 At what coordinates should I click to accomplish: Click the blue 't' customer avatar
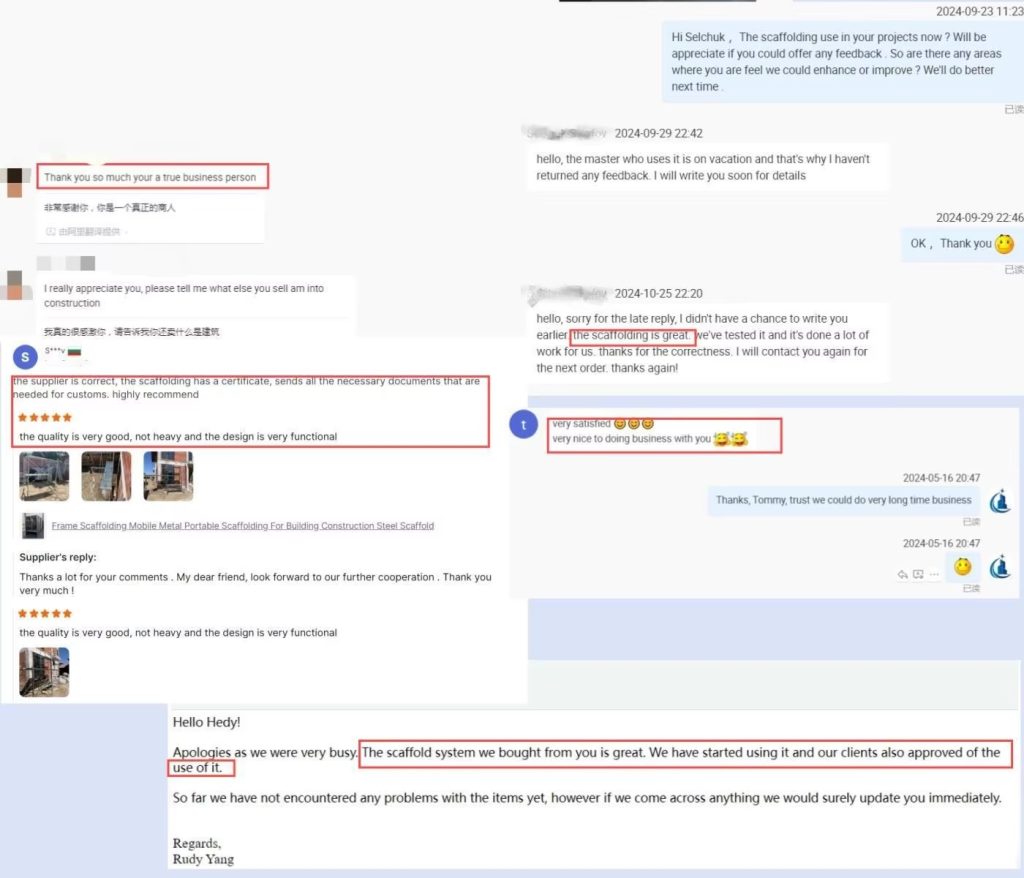[x=523, y=425]
